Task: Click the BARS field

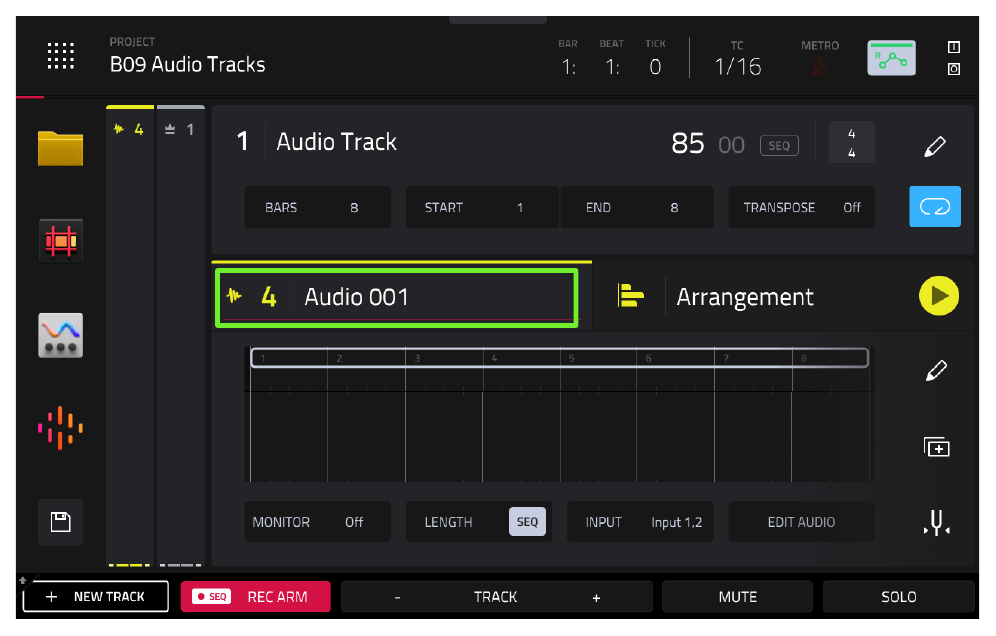Action: tap(318, 207)
